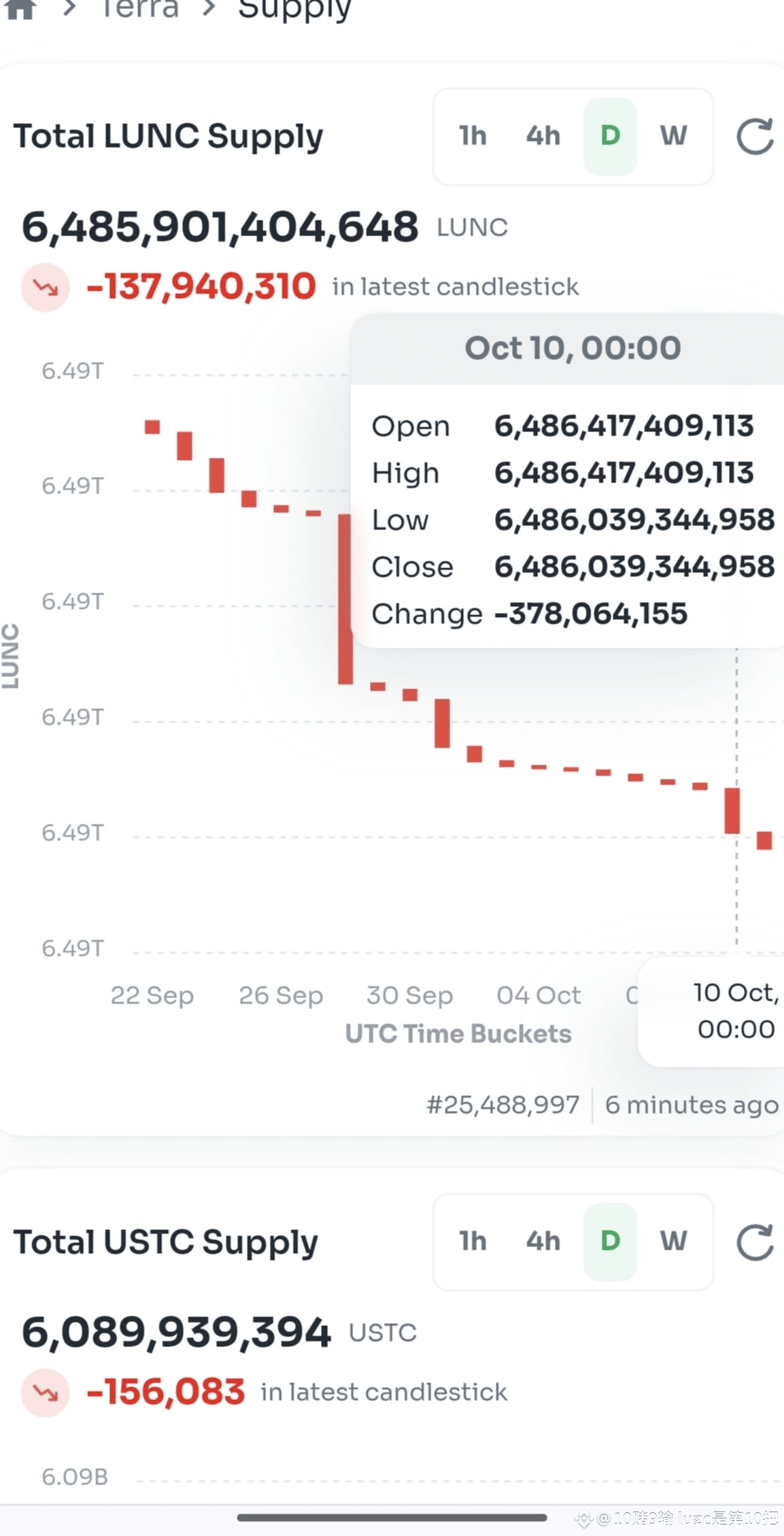Go to the home breadcrumb icon
This screenshot has width=784, height=1536.
point(20,10)
